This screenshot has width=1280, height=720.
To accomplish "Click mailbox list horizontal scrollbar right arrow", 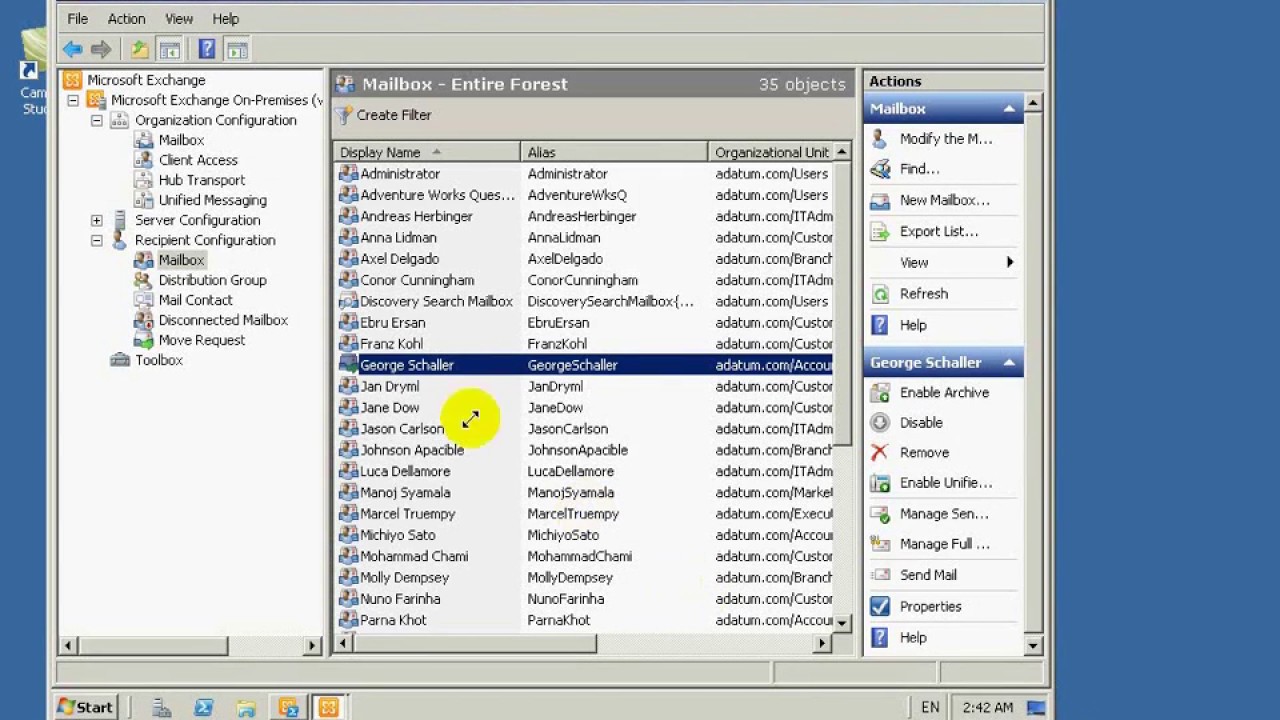I will click(823, 643).
